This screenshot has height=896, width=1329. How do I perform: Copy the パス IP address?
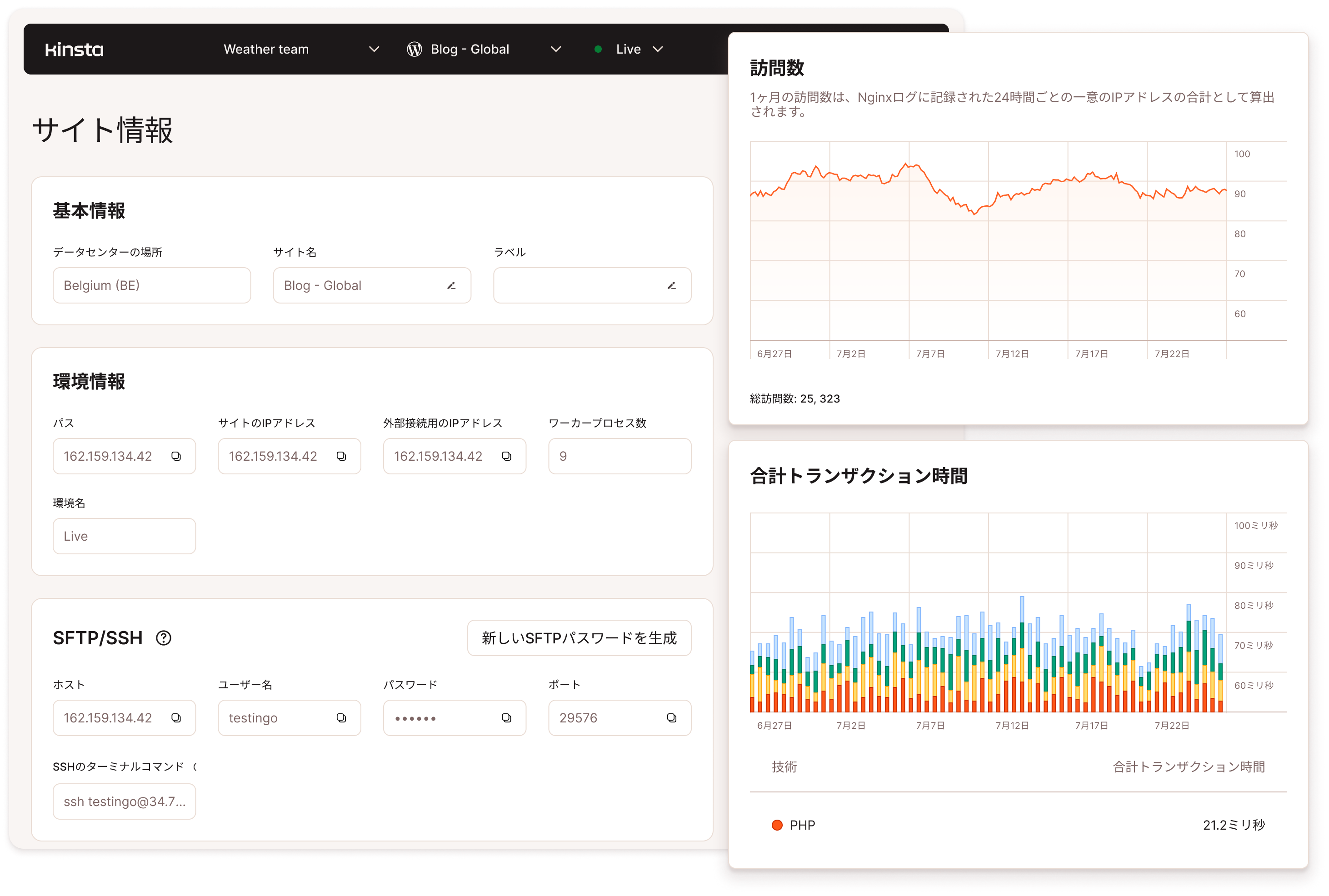pyautogui.click(x=176, y=456)
